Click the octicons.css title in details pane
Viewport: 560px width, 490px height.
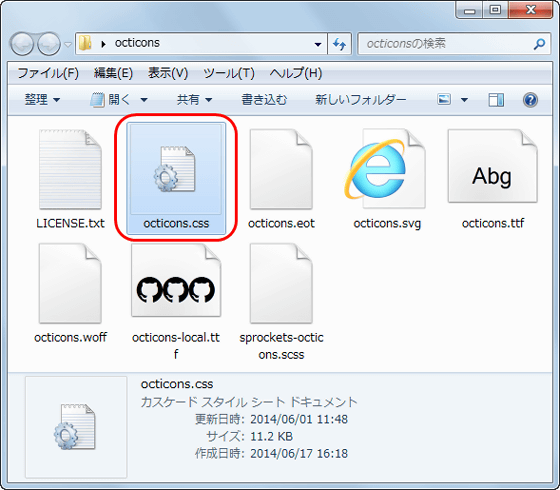177,384
